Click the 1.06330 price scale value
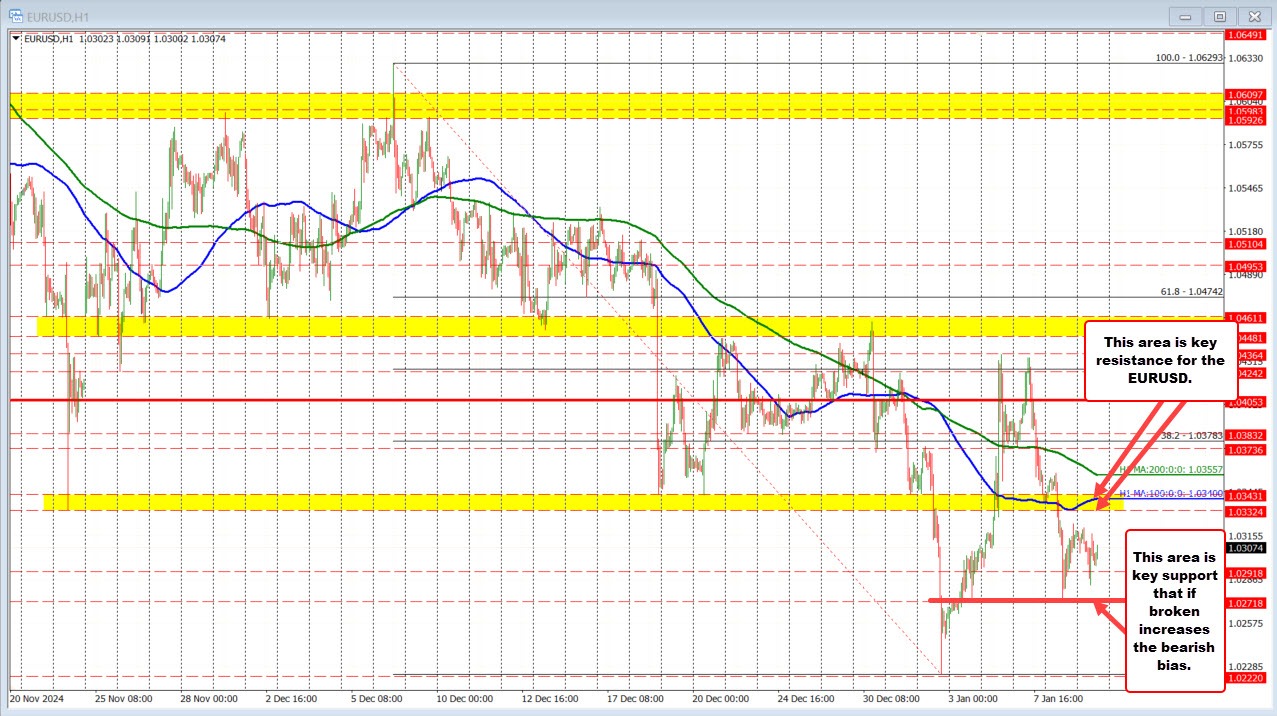Screen dimensions: 1277x716 tap(1247, 59)
